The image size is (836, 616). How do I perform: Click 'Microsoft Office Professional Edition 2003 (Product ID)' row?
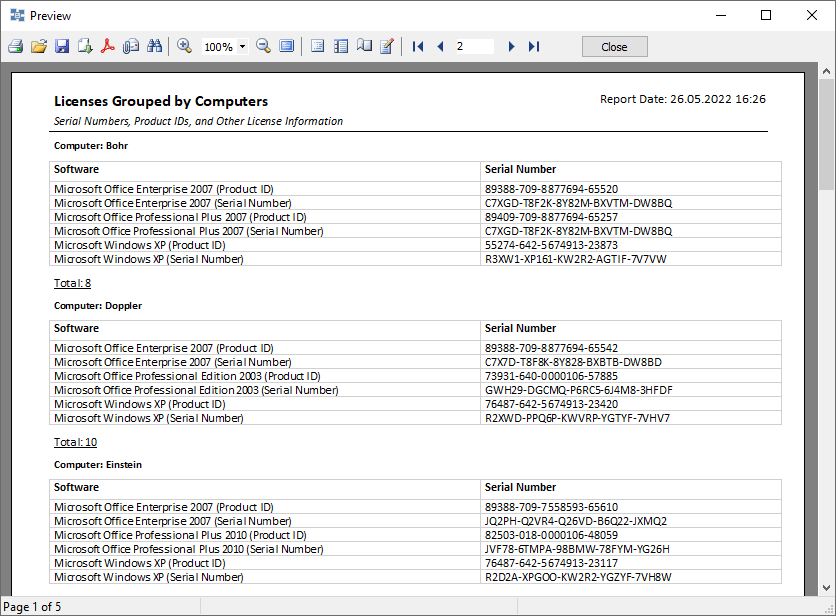(187, 377)
